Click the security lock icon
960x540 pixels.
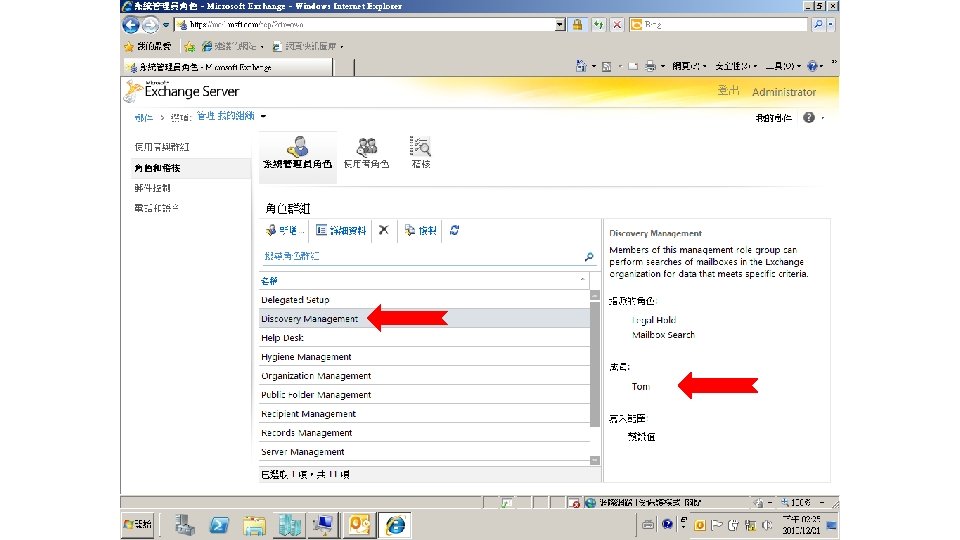[577, 24]
